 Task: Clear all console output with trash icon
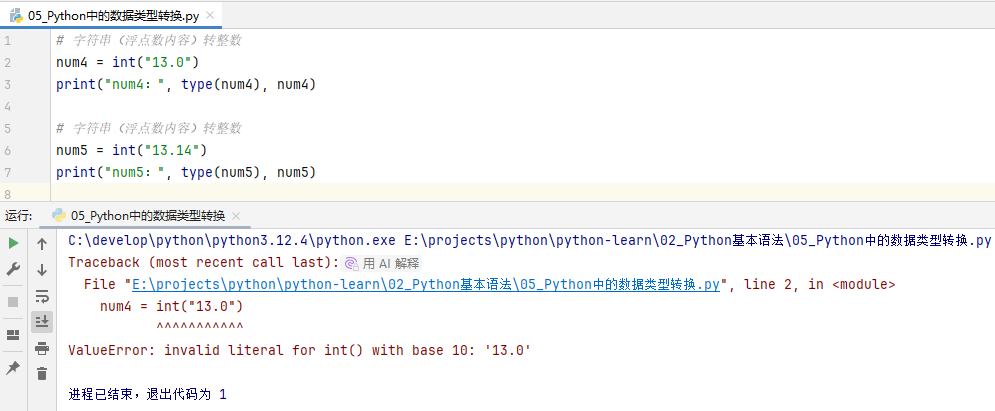pyautogui.click(x=42, y=373)
